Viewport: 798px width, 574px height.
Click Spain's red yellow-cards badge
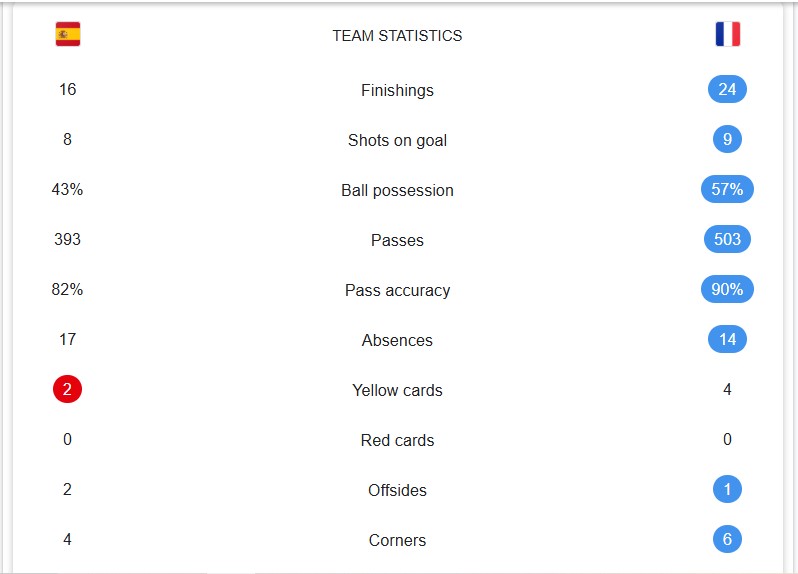pyautogui.click(x=67, y=390)
